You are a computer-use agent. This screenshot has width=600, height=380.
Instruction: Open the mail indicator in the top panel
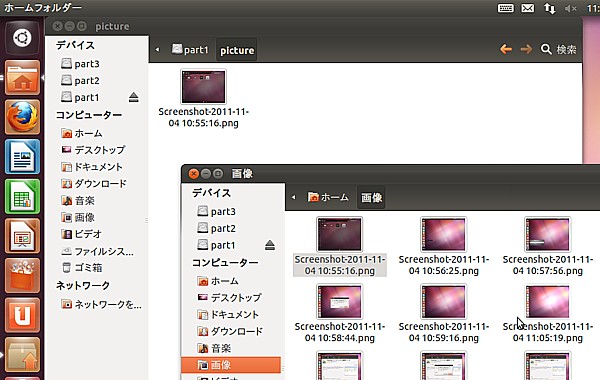528,8
